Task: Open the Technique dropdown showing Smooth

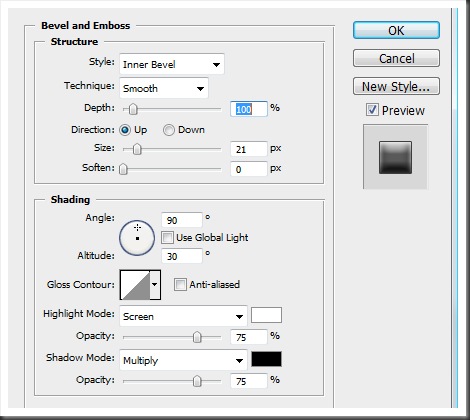Action: pyautogui.click(x=164, y=88)
